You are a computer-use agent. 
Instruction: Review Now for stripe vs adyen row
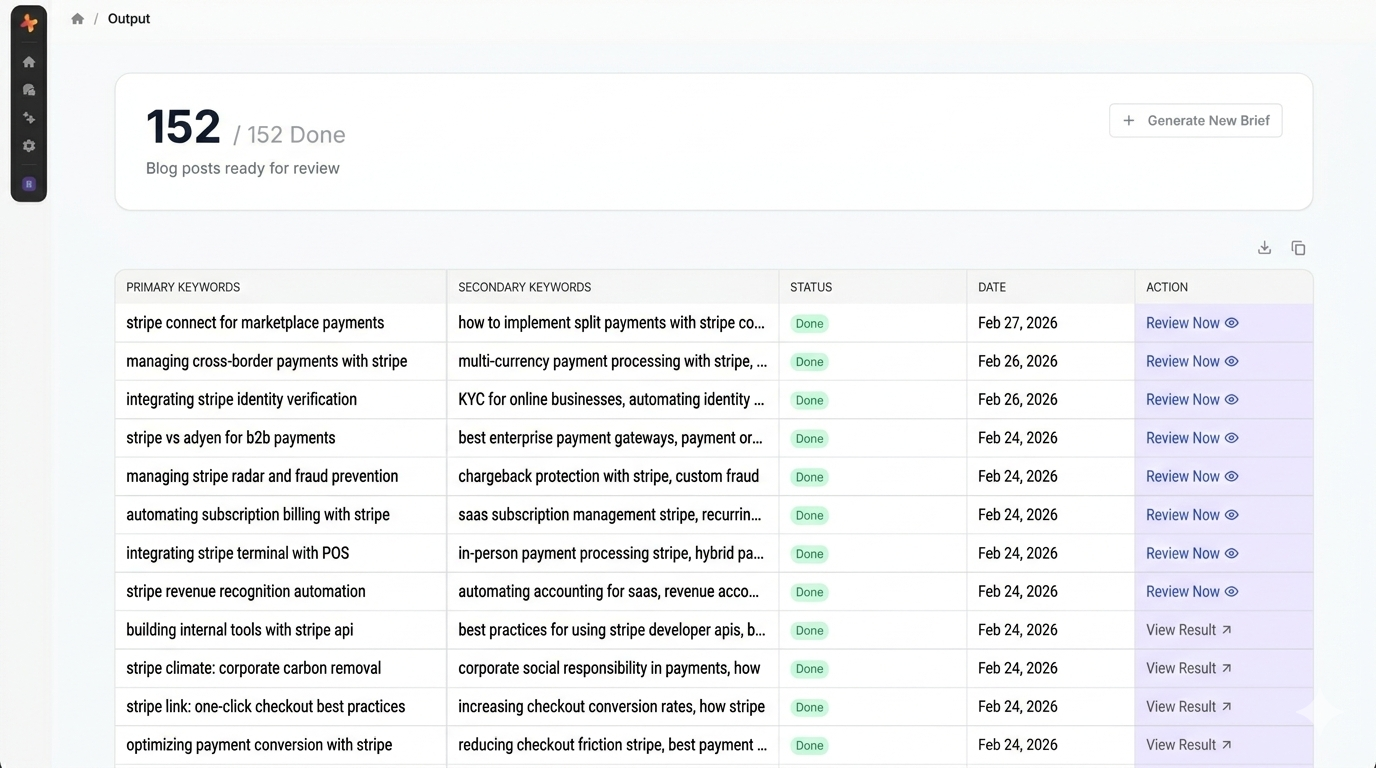pyautogui.click(x=1191, y=438)
